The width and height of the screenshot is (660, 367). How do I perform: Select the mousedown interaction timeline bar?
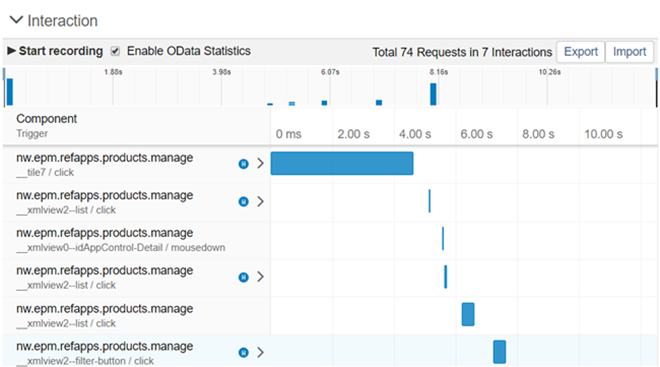click(443, 239)
